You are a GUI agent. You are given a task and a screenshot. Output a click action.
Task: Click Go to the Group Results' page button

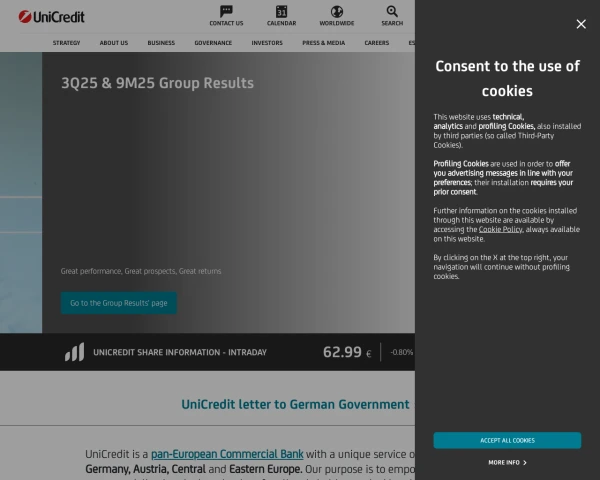[x=119, y=303]
